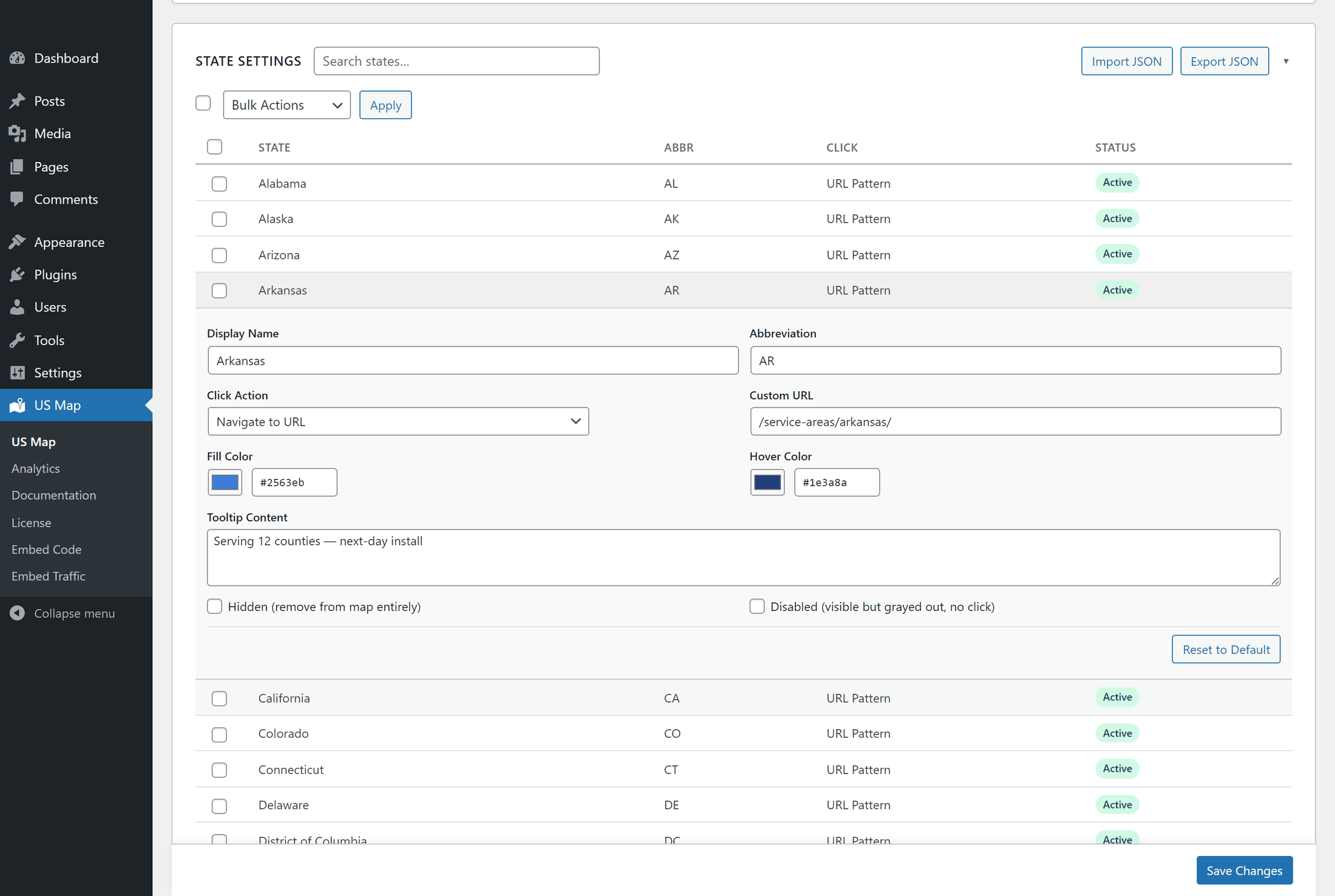Click the Plugins plug icon

[18, 275]
